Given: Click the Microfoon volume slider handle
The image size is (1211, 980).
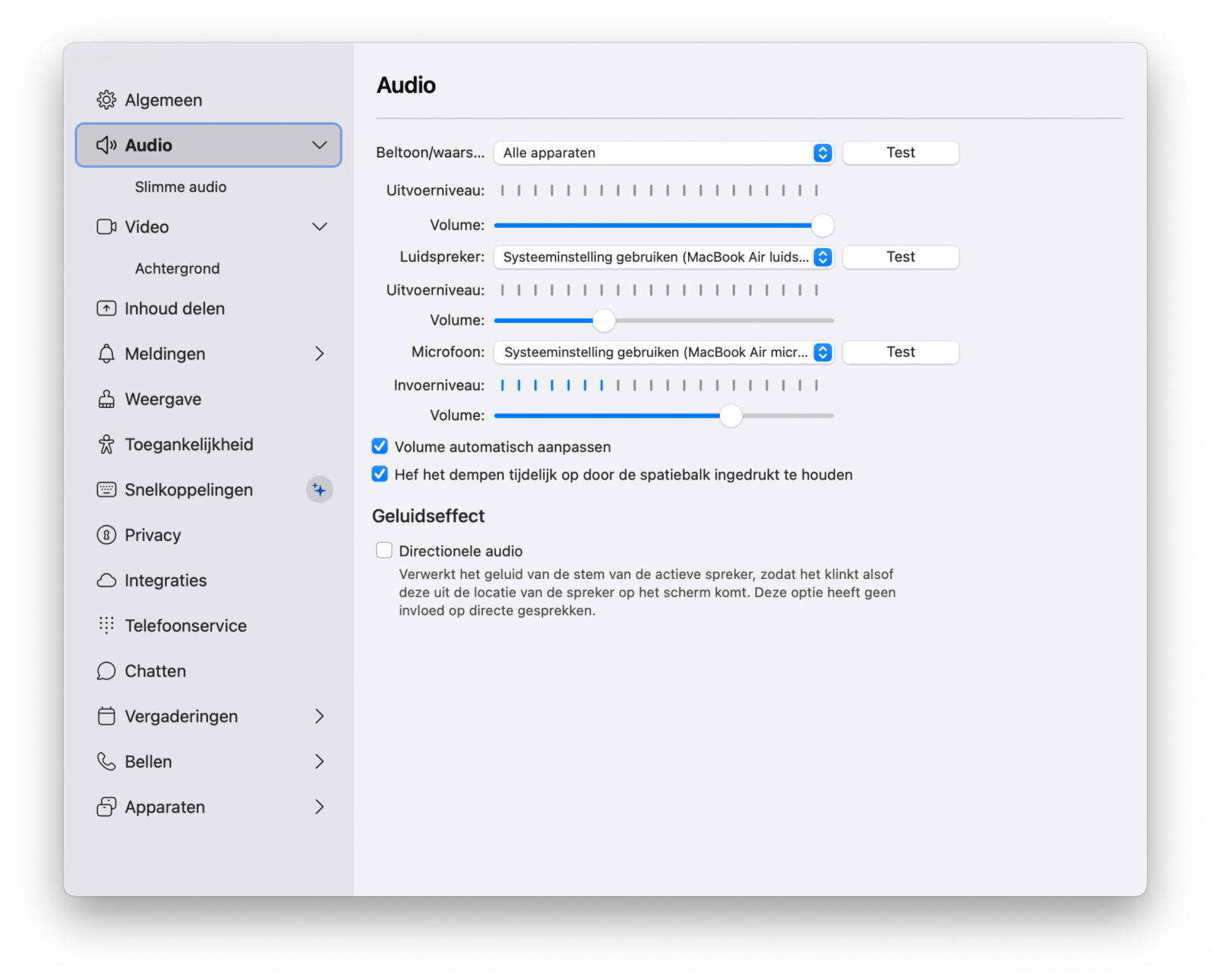Looking at the screenshot, I should pyautogui.click(x=731, y=416).
